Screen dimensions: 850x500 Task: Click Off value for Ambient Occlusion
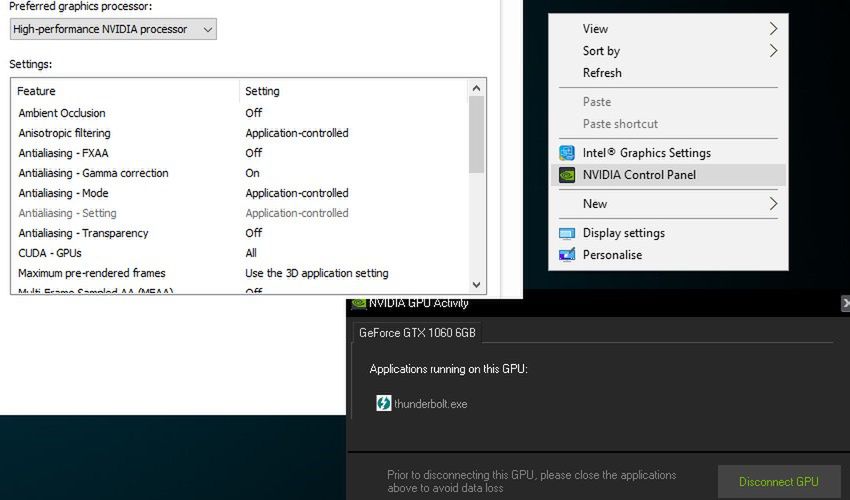(254, 113)
